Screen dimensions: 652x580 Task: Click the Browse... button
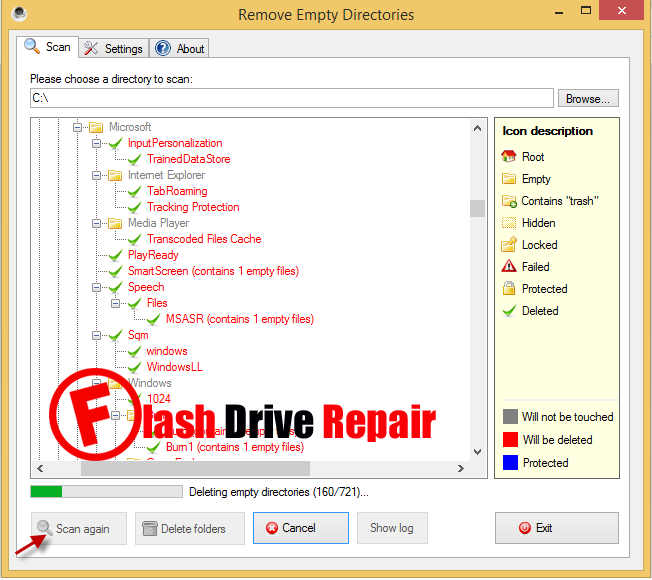coord(588,99)
